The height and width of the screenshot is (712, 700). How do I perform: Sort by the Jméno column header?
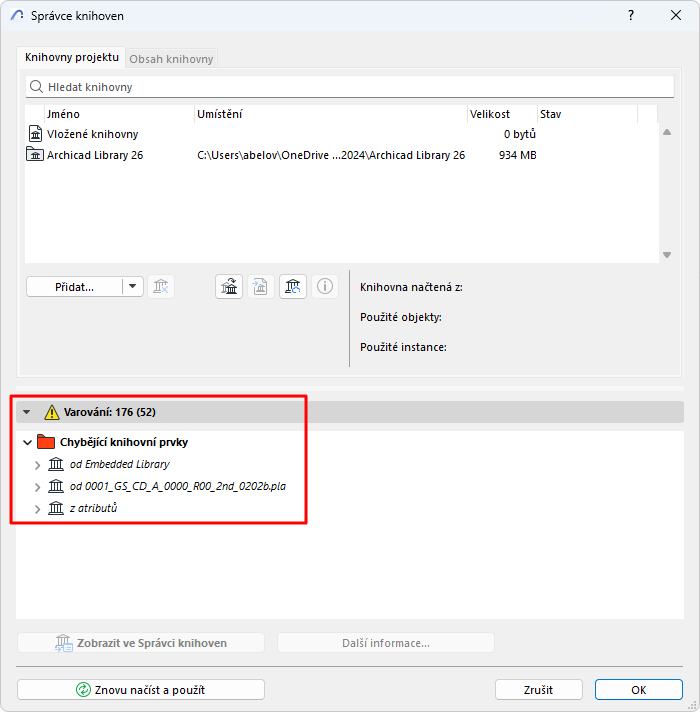coord(119,114)
